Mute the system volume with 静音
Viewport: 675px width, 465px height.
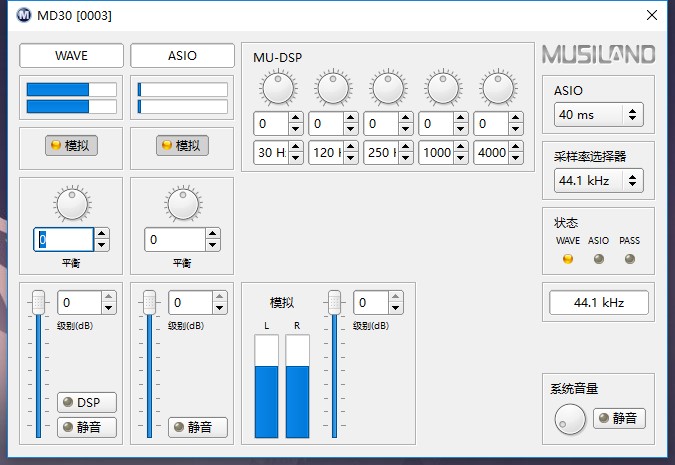click(x=619, y=418)
